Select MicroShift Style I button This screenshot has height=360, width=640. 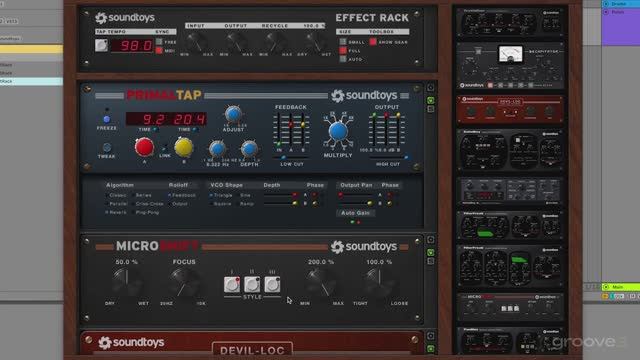tap(232, 284)
